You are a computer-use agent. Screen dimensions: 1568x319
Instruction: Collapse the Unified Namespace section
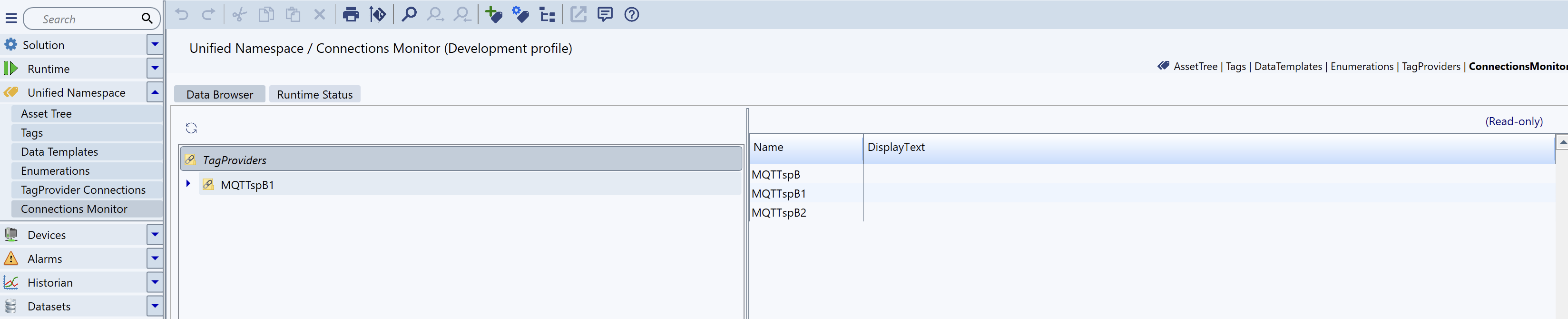pyautogui.click(x=155, y=92)
